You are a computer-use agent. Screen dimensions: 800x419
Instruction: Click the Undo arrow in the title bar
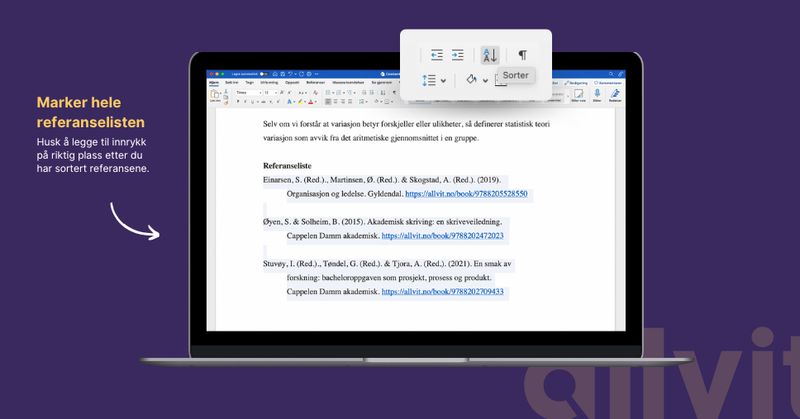[290, 74]
